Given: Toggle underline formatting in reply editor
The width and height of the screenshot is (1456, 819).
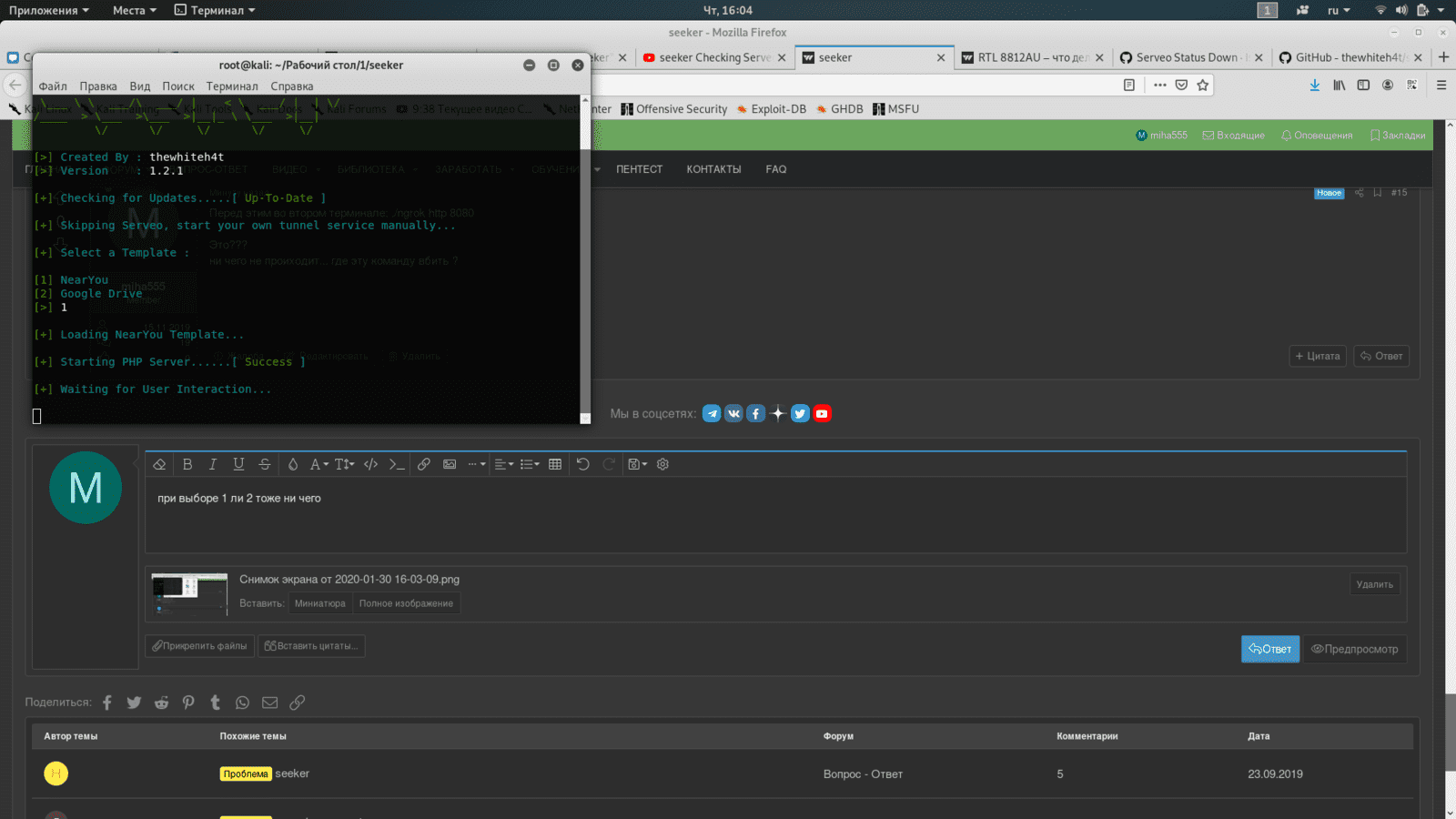Looking at the screenshot, I should pos(238,464).
